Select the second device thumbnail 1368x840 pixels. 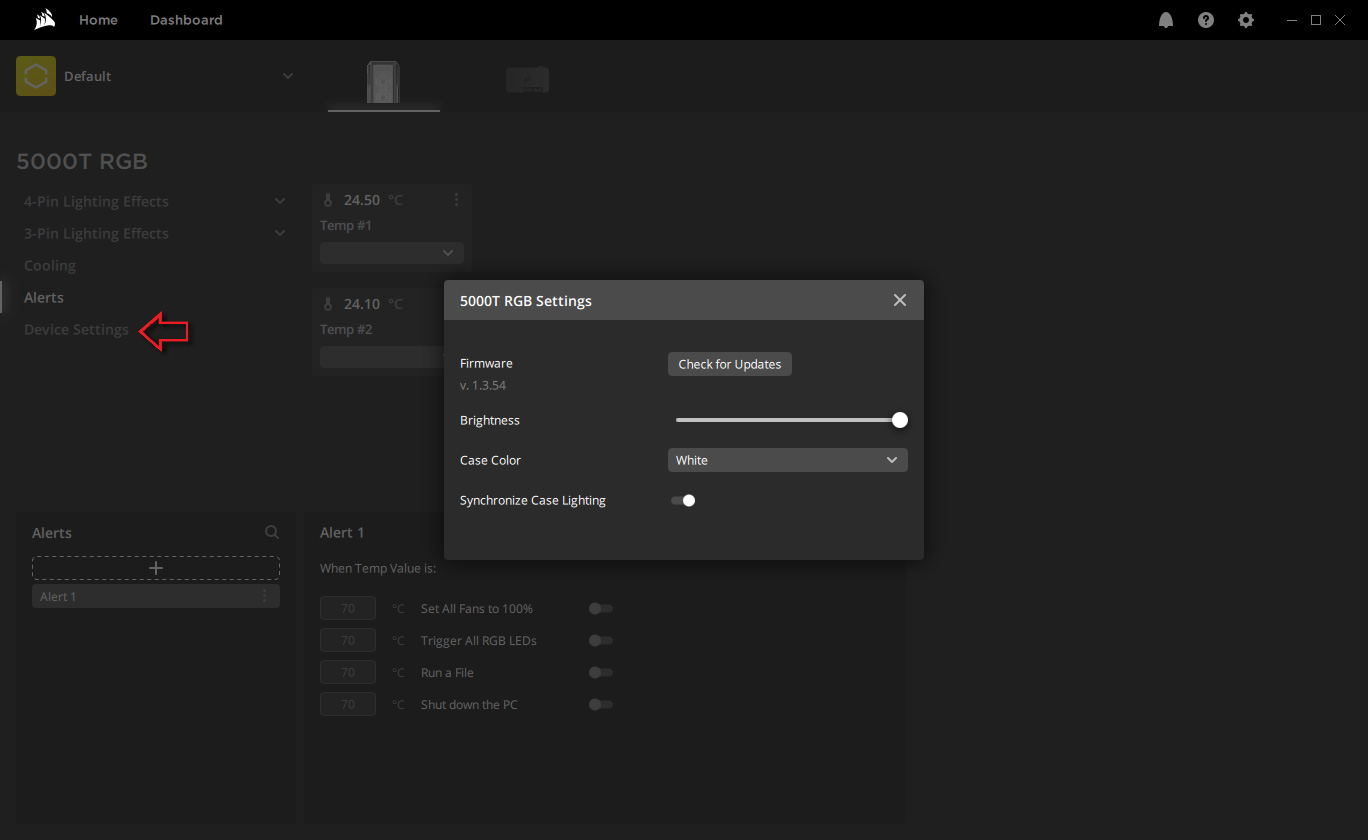pyautogui.click(x=528, y=80)
